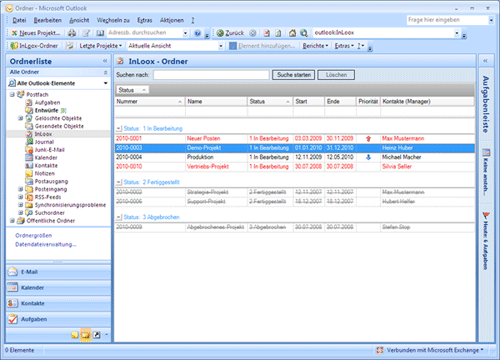Collapse the Status 2 Fertiggestellt group
500x360 pixels.
119,182
